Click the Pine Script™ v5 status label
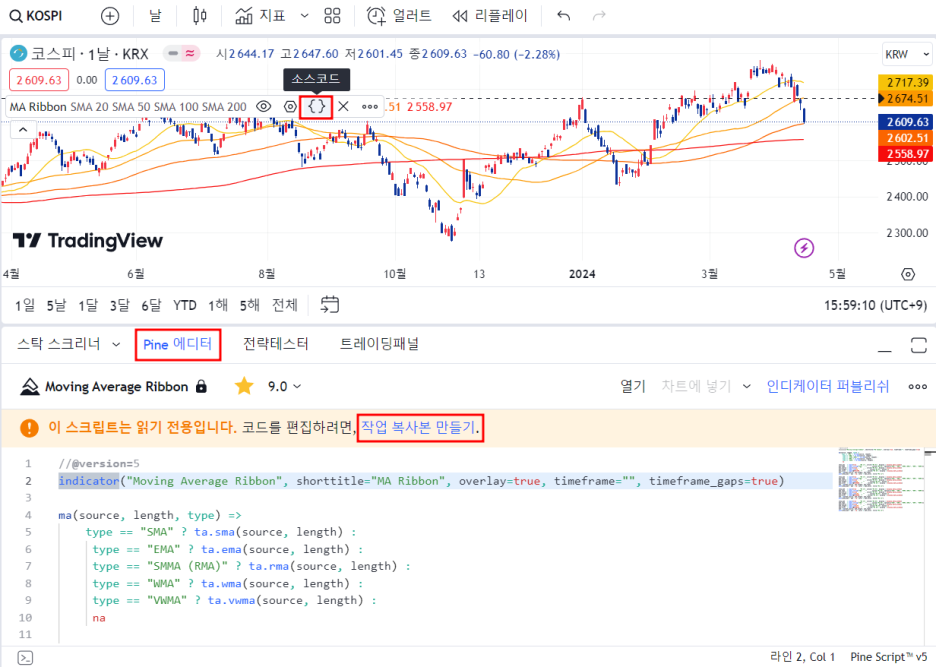 (888, 657)
